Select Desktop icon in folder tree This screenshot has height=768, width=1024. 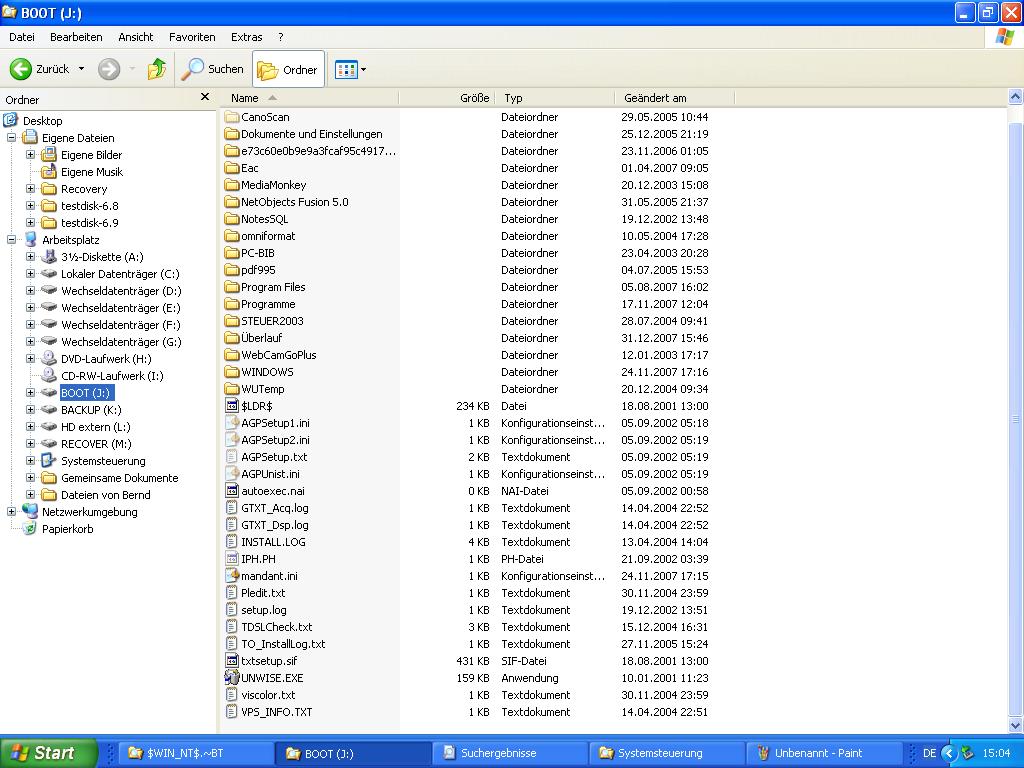point(10,120)
